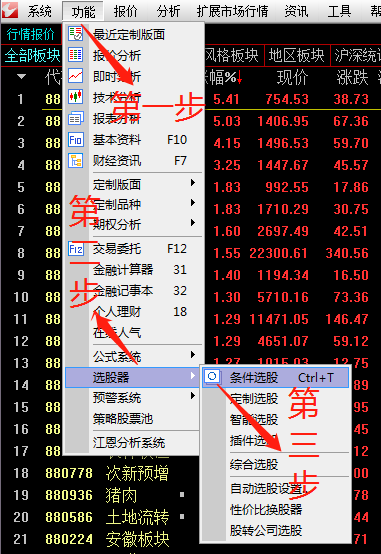Select the 猪肉 row name
The image size is (381, 554).
point(121,495)
